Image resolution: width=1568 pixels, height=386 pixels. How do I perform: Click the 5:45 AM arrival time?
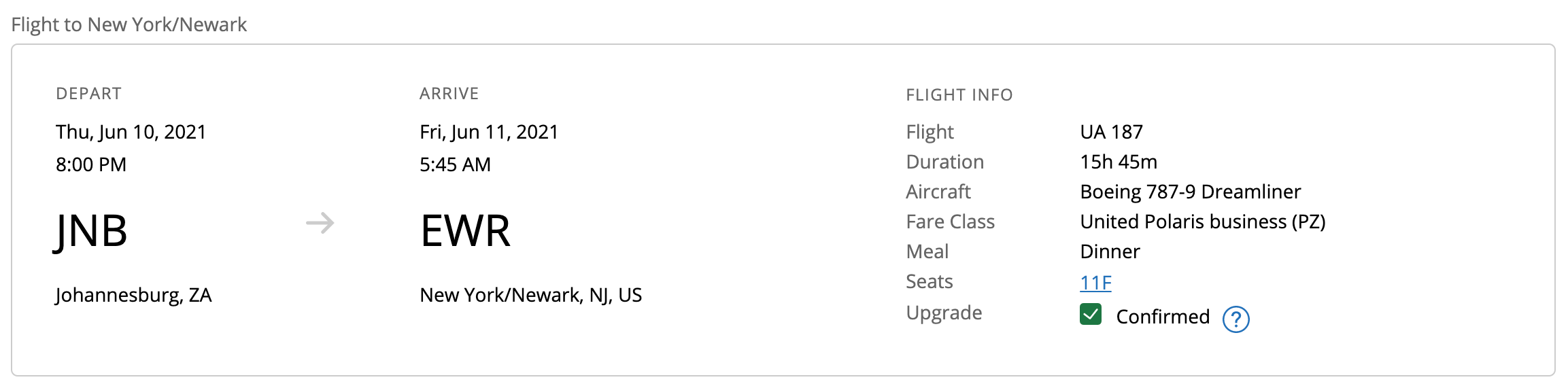455,164
